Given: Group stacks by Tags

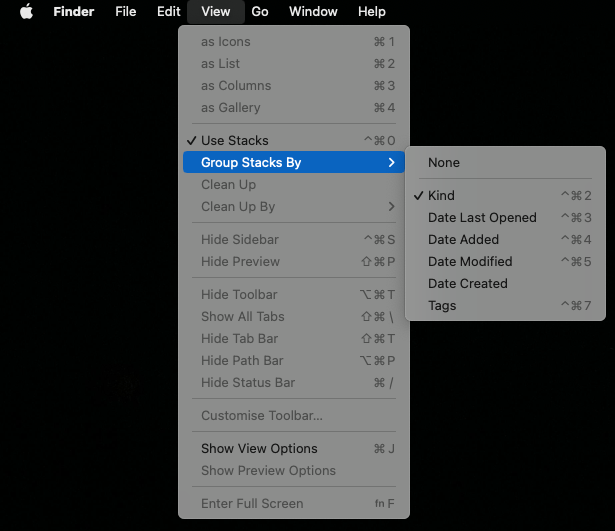Looking at the screenshot, I should [x=442, y=306].
